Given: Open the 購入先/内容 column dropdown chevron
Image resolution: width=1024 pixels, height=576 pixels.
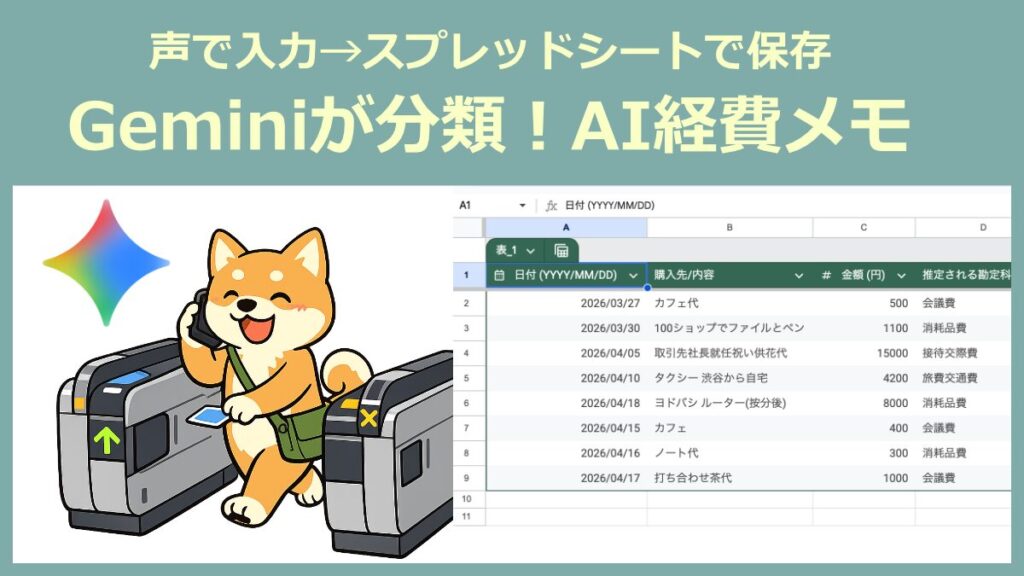Looking at the screenshot, I should point(798,272).
